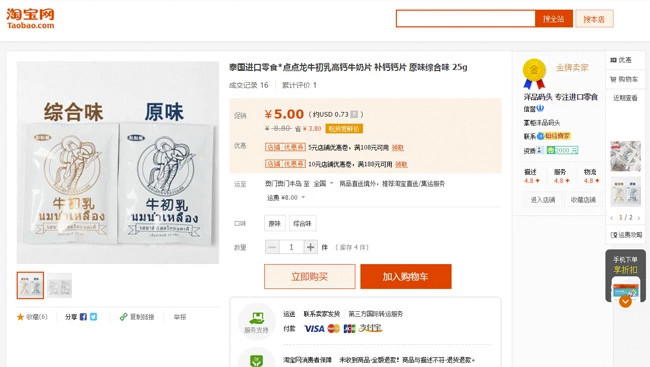Select the second product thumbnail

coord(59,285)
